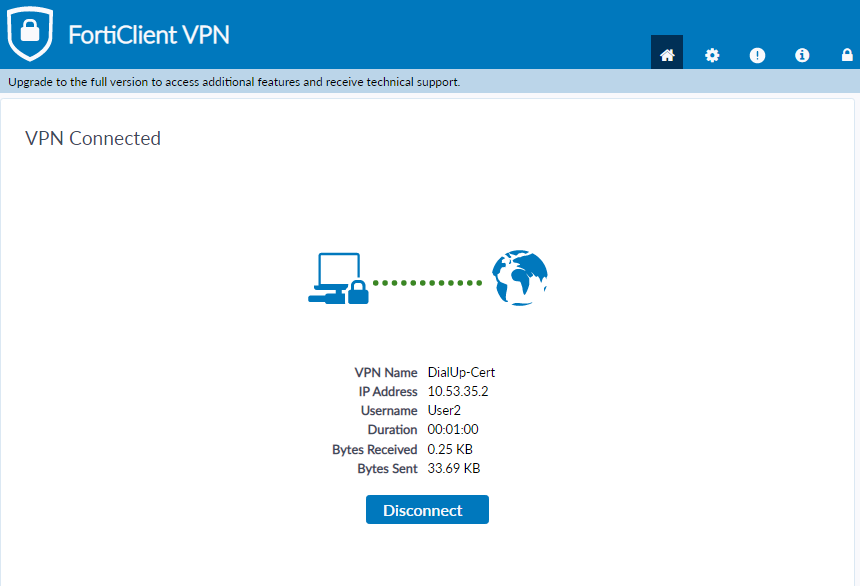Click the VPN Connected heading
This screenshot has height=586, width=860.
coord(93,139)
